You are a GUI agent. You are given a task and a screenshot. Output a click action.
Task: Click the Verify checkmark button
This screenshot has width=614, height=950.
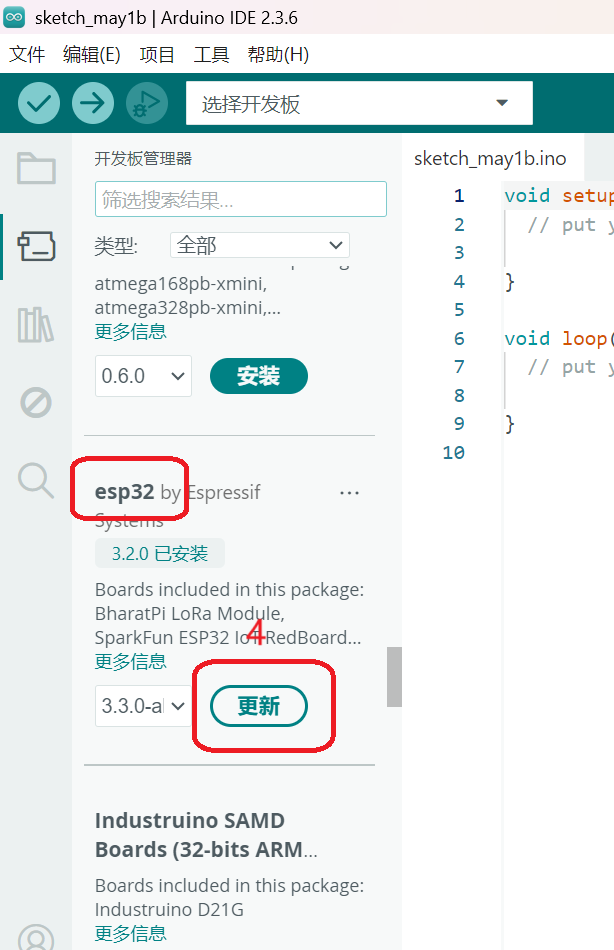[x=39, y=103]
